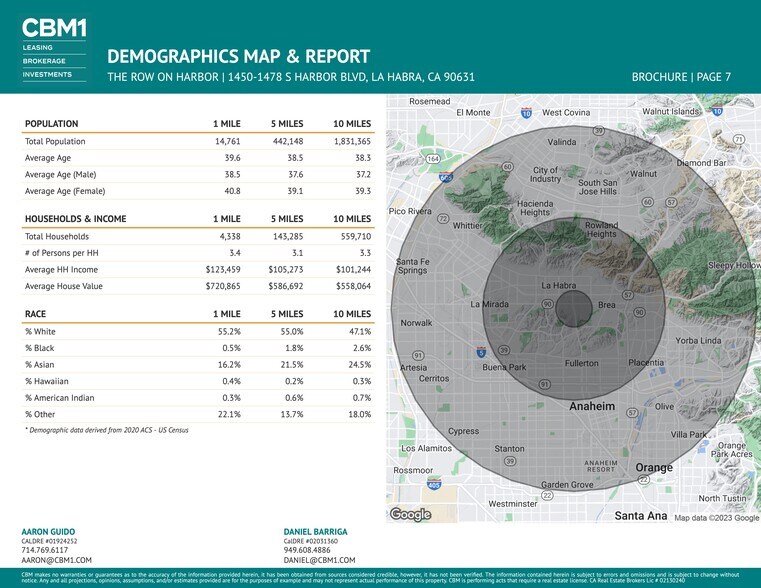The width and height of the screenshot is (761, 588).
Task: Click the % American Indian row label
Action: tap(60, 398)
